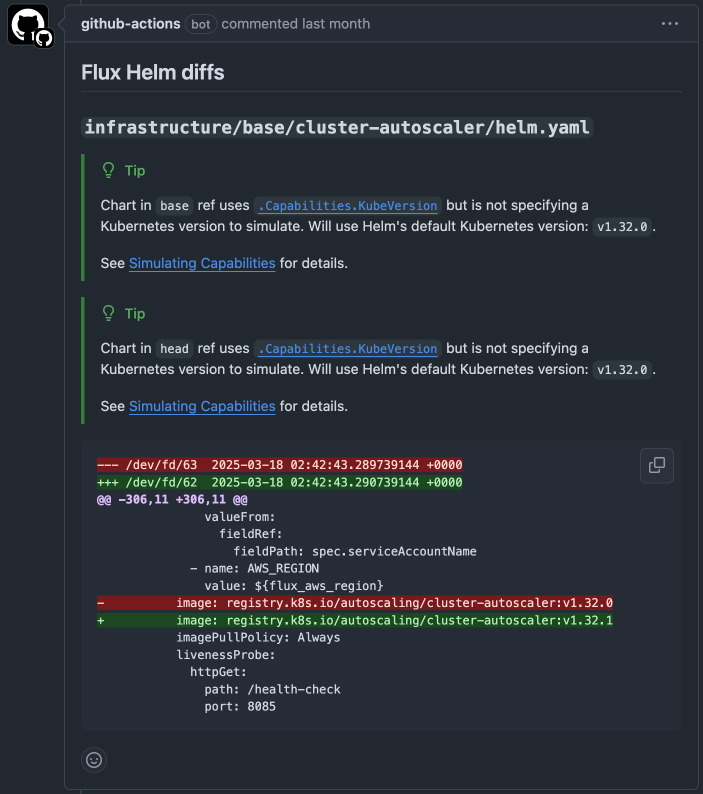This screenshot has width=703, height=794.
Task: Open the 'commented last month' timestamp link
Action: click(x=295, y=24)
